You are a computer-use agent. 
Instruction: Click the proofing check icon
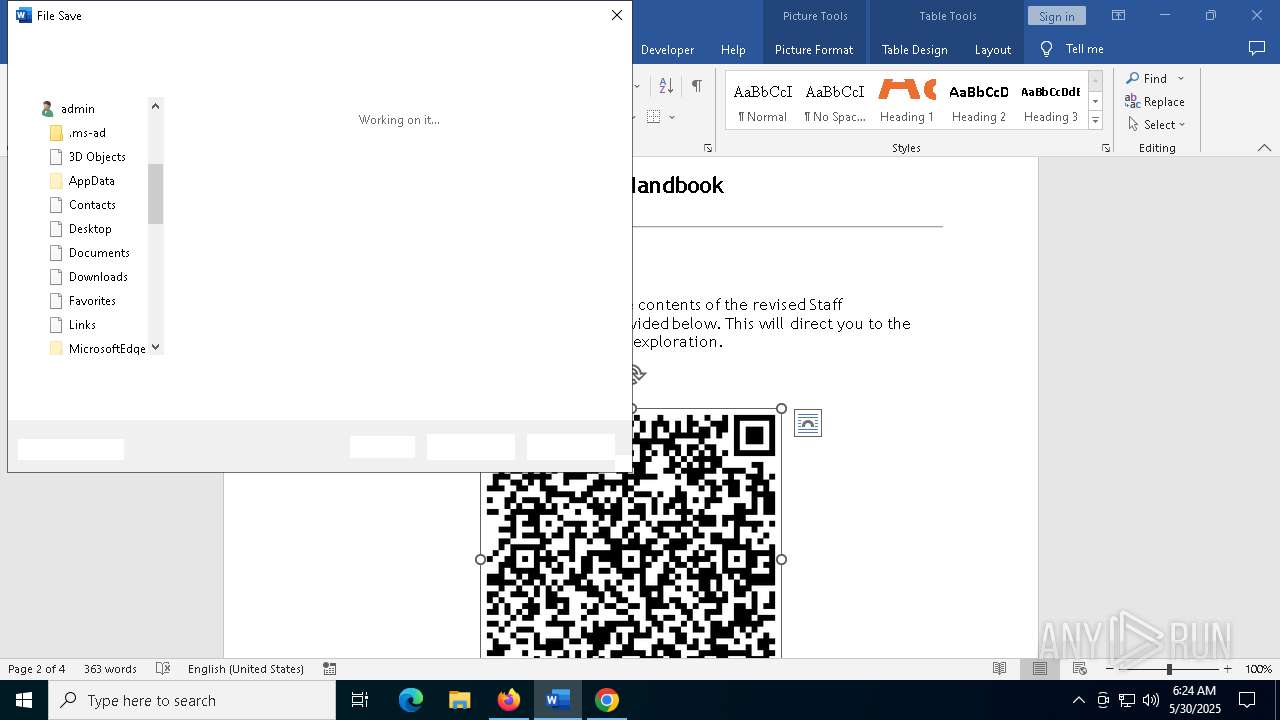[x=163, y=669]
